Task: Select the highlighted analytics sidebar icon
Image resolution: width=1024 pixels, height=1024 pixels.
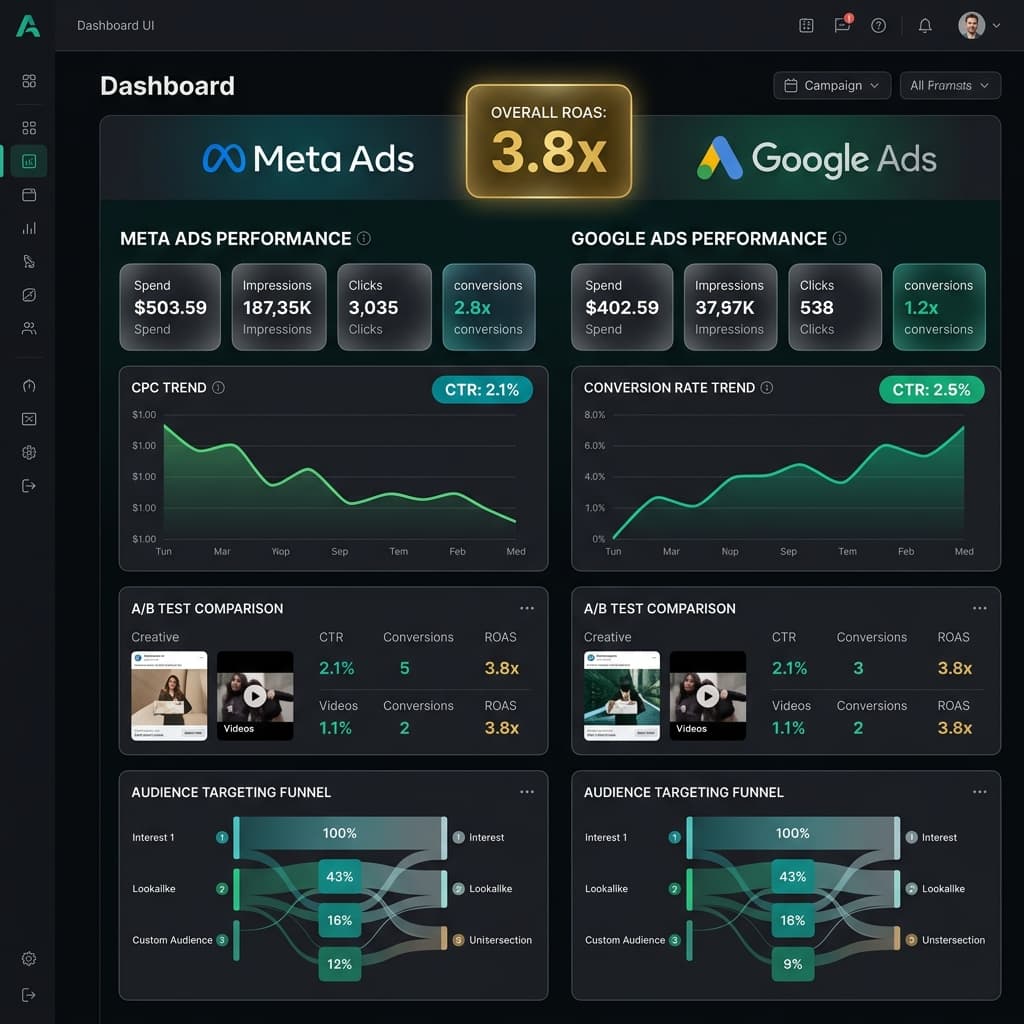Action: click(29, 161)
